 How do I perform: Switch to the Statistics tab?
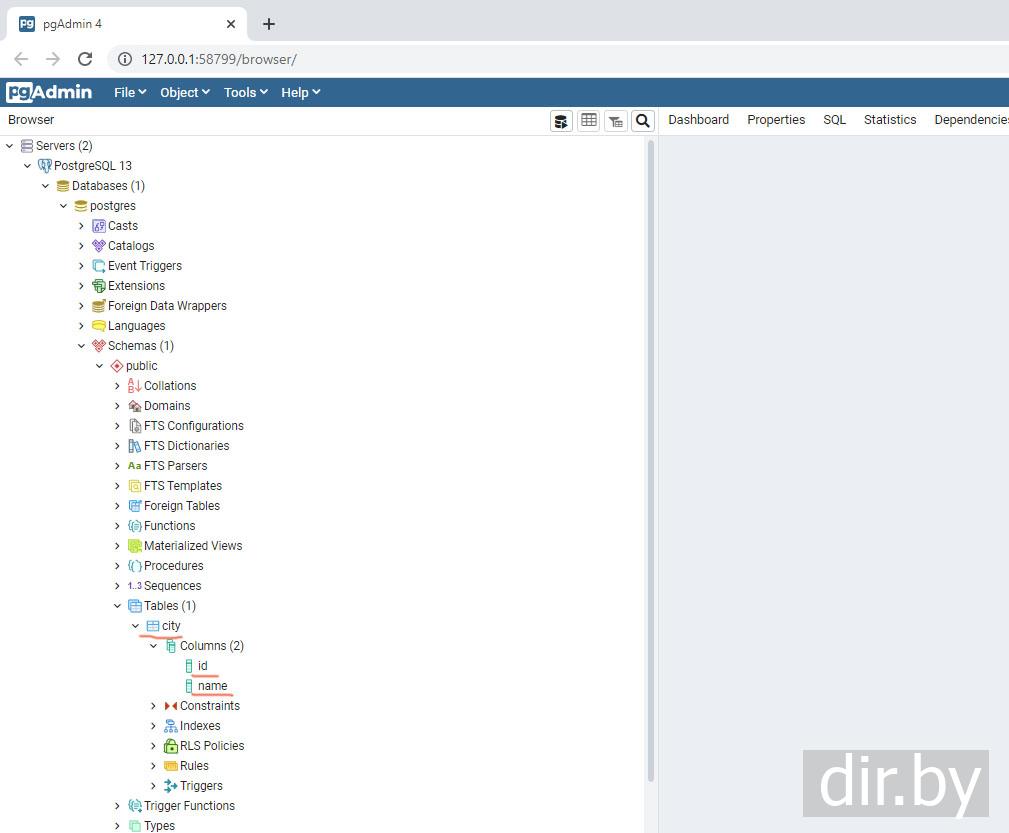click(x=889, y=120)
